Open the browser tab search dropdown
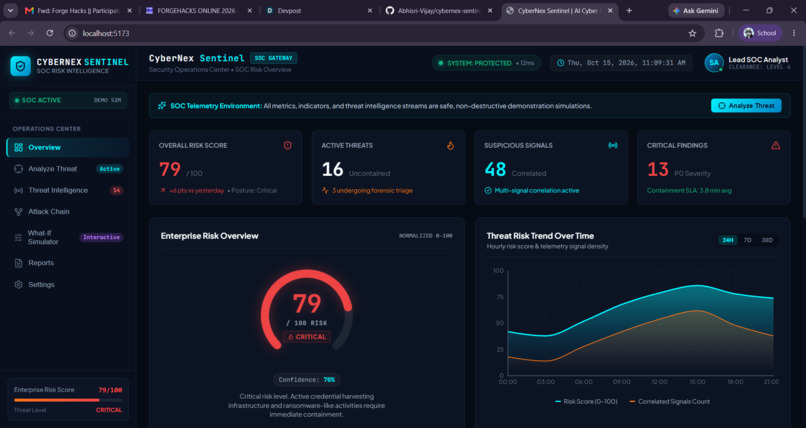 coord(10,10)
